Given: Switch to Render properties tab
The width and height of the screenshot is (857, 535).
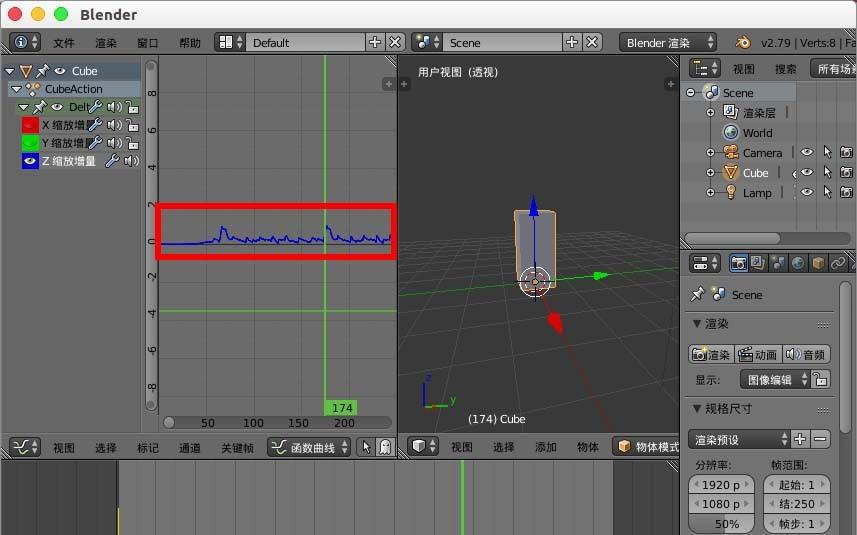Looking at the screenshot, I should 738,263.
